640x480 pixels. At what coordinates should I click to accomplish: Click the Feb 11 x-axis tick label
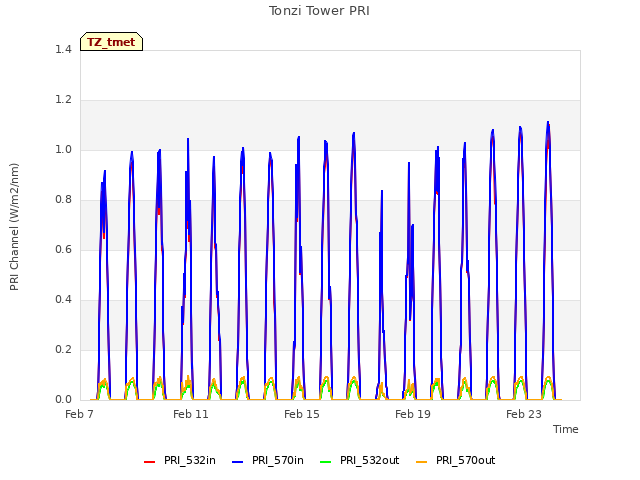[x=191, y=414]
